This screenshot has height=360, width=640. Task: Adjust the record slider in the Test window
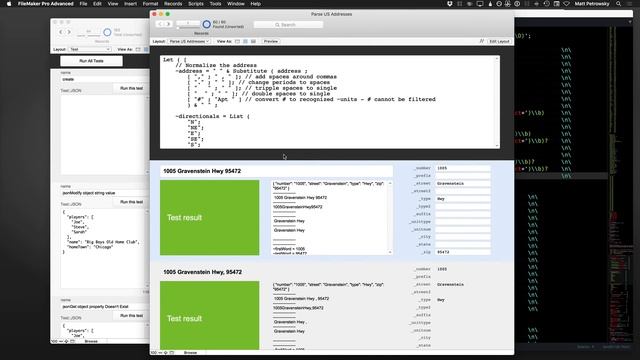88,36
